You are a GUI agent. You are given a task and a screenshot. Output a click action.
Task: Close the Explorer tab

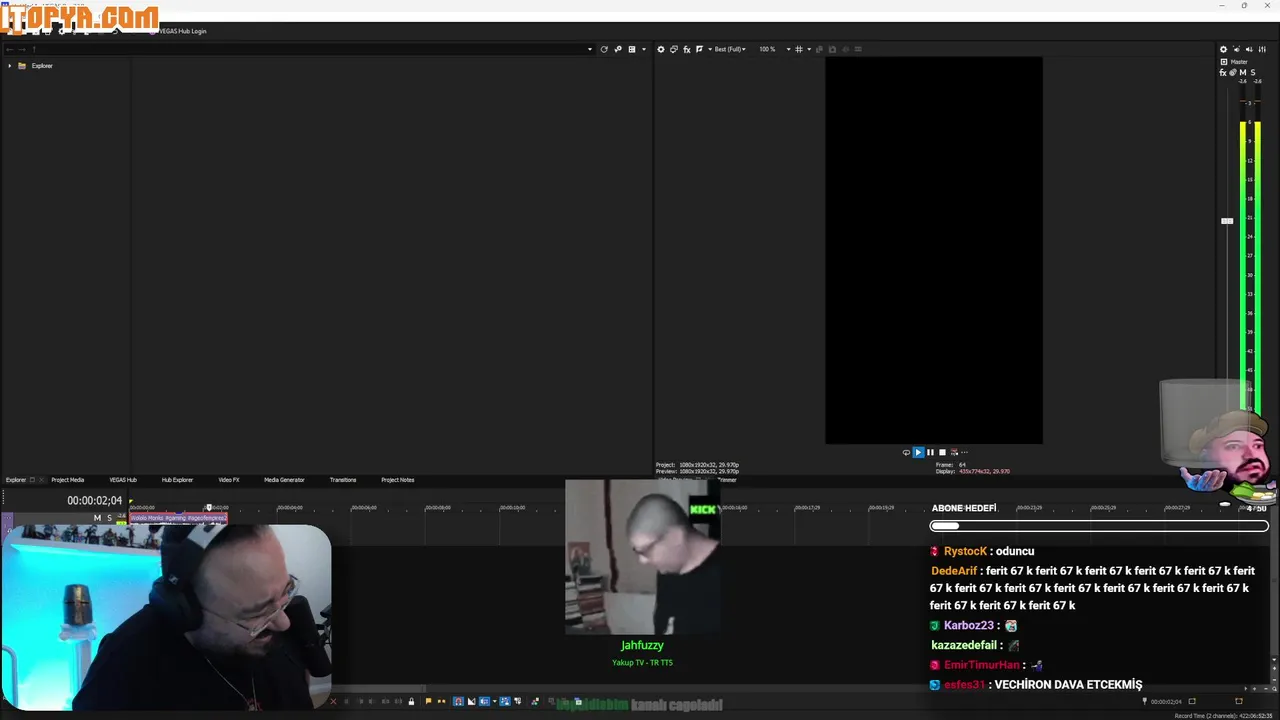[x=42, y=480]
